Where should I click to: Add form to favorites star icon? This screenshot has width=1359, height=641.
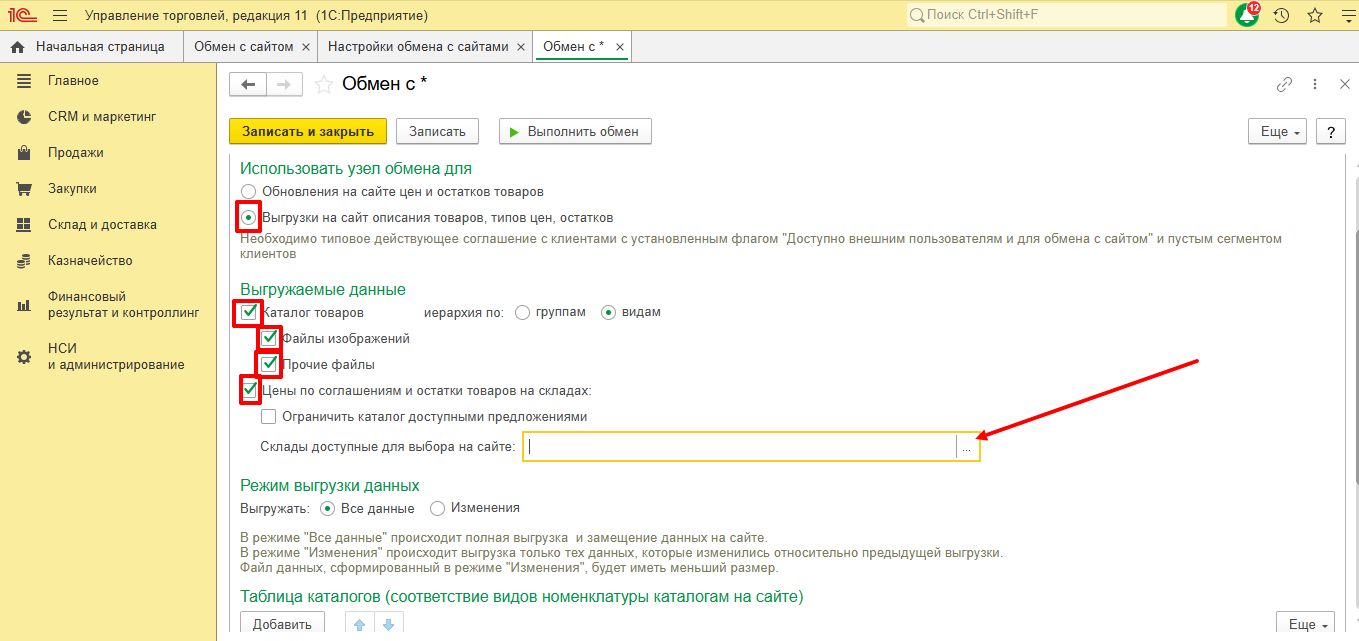(x=323, y=85)
